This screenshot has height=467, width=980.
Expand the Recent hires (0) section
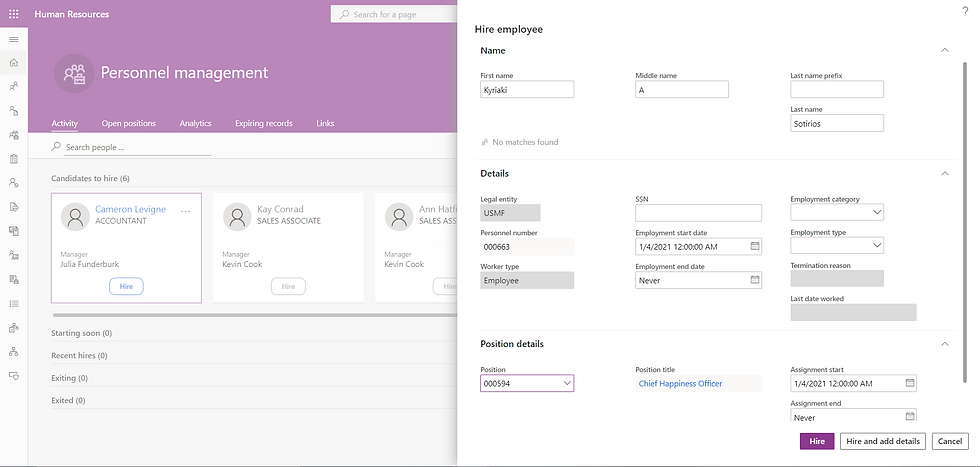click(x=79, y=356)
